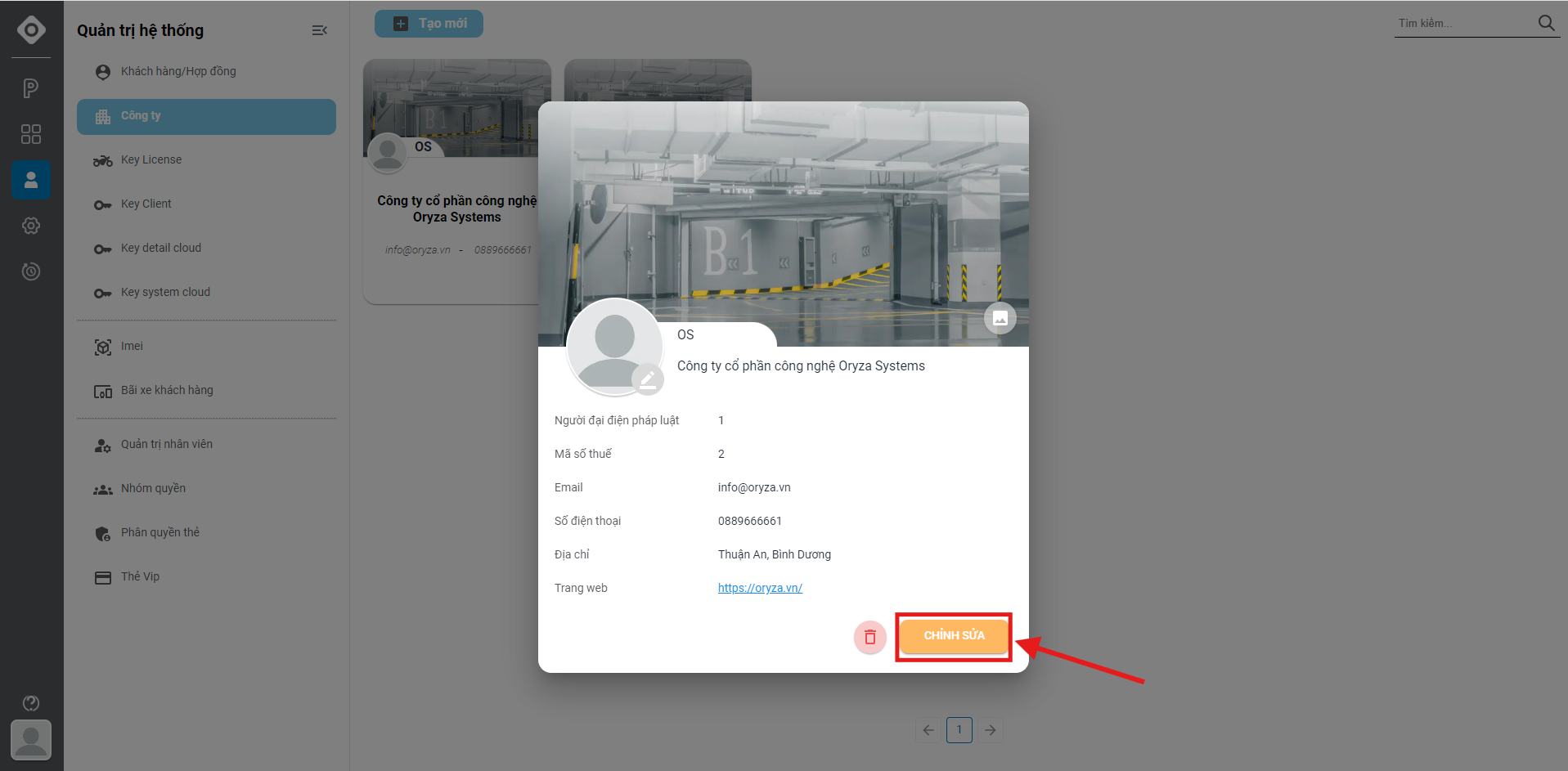
Task: Click the info@oryza.vn email value in dialog
Action: coord(754,487)
